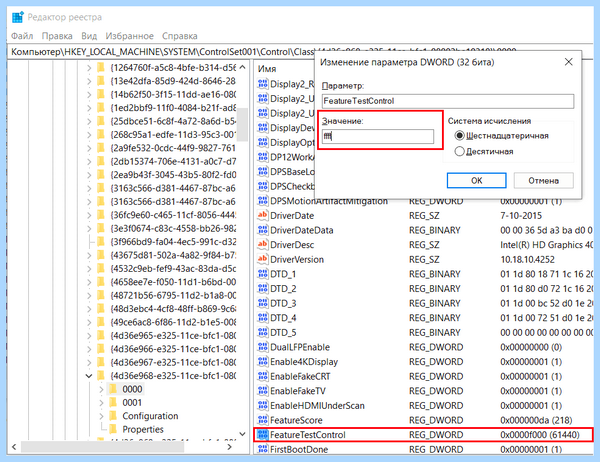Image resolution: width=600 pixels, height=462 pixels.
Task: Click the horizontal scroll left arrow
Action: tap(14, 447)
